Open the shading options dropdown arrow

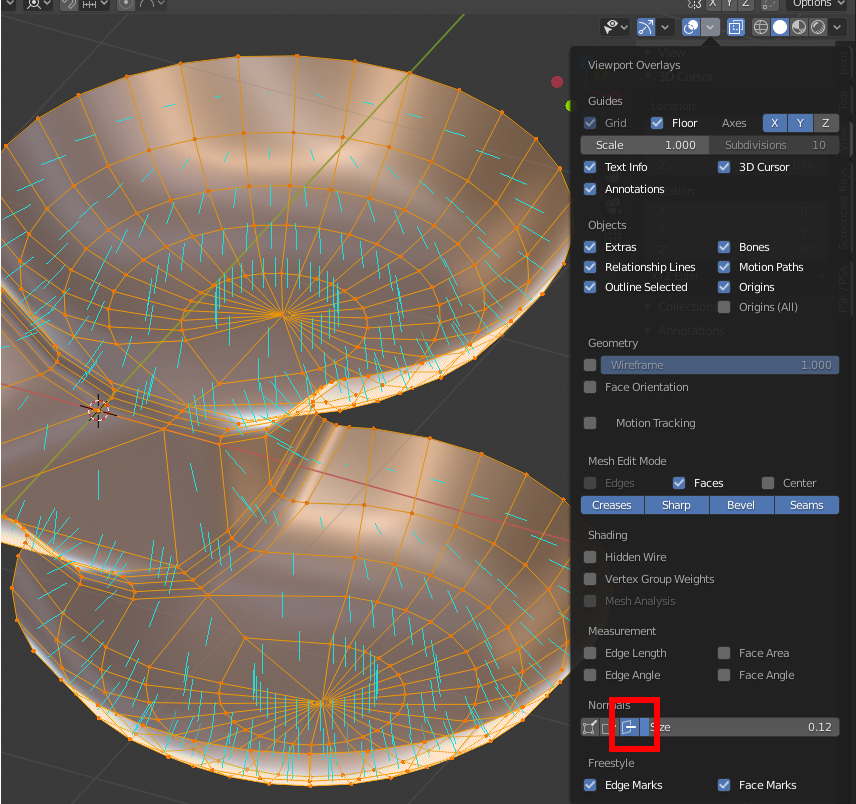pos(838,27)
